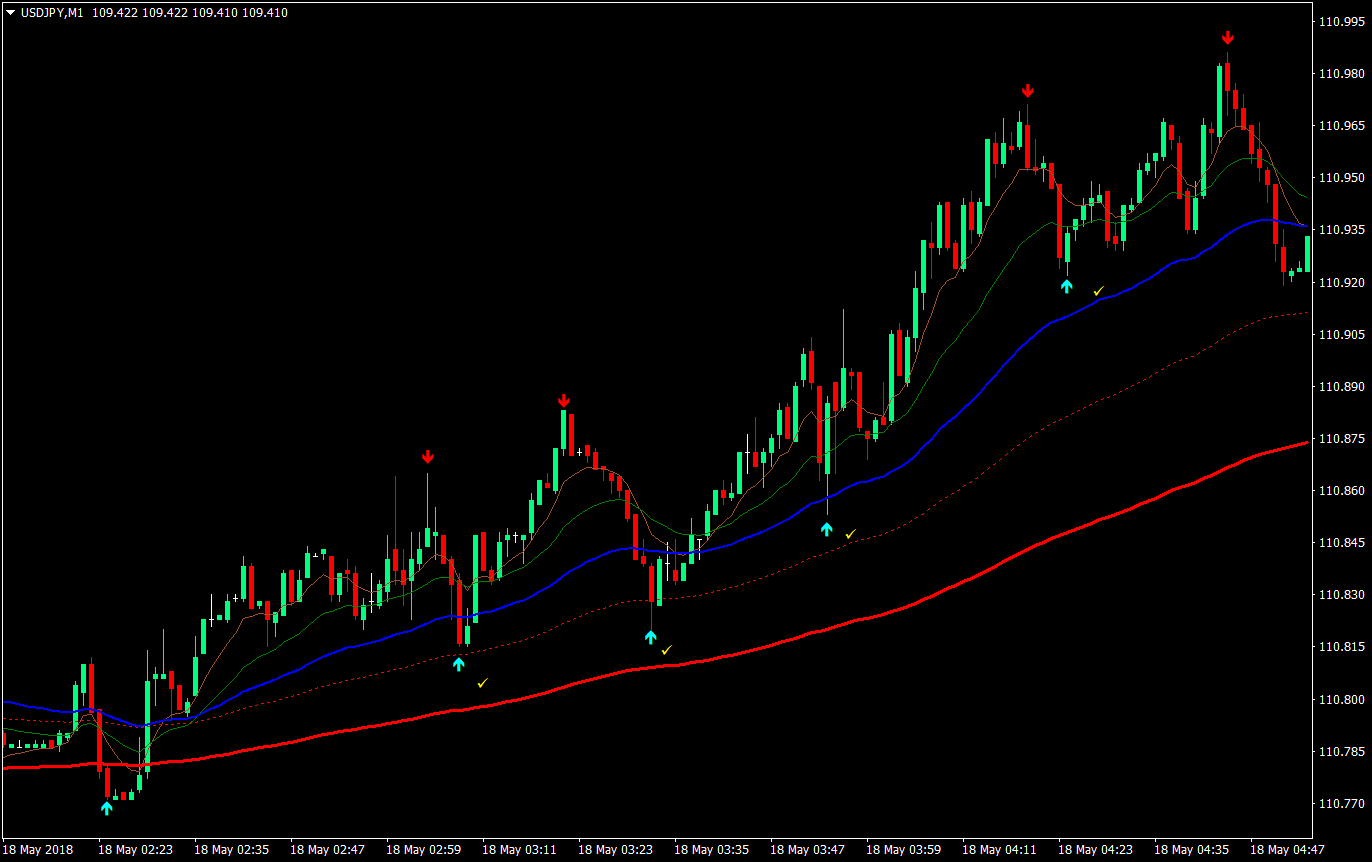The height and width of the screenshot is (862, 1372).
Task: Click the 110.875 price label
Action: [x=1342, y=438]
